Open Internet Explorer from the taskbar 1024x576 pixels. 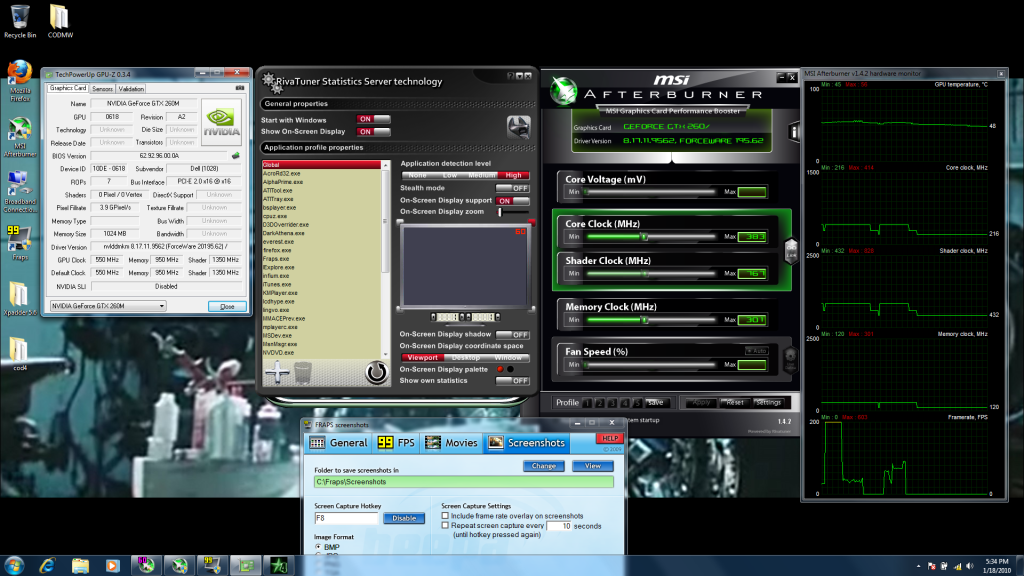pos(47,566)
